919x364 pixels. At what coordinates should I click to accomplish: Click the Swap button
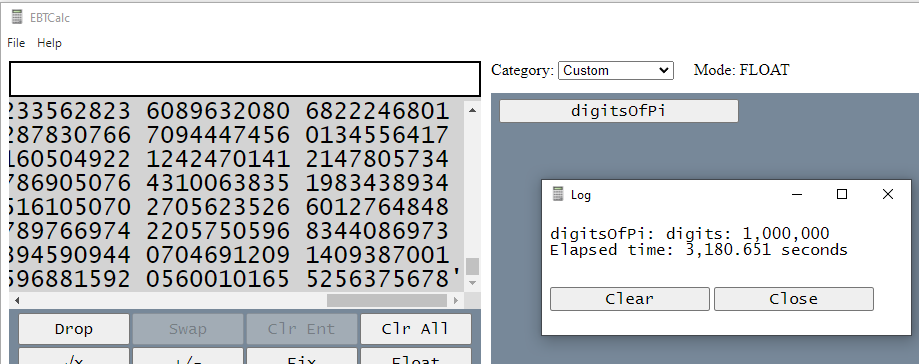click(x=188, y=329)
